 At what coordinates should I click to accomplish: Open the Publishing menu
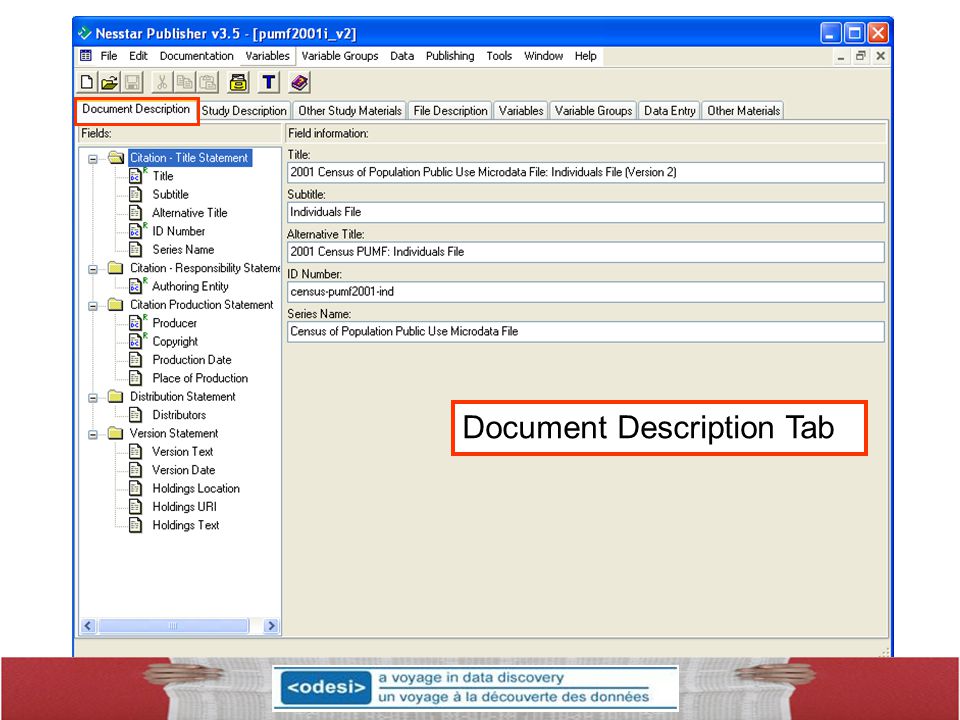pos(450,56)
